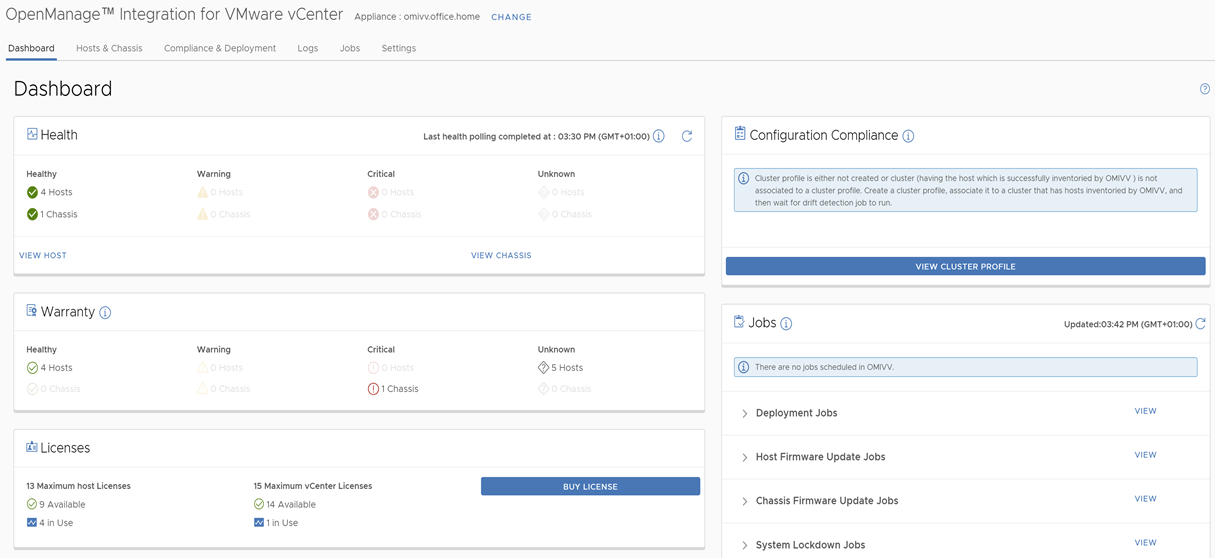Image resolution: width=1215 pixels, height=558 pixels.
Task: Expand Deployment Jobs section
Action: click(745, 413)
